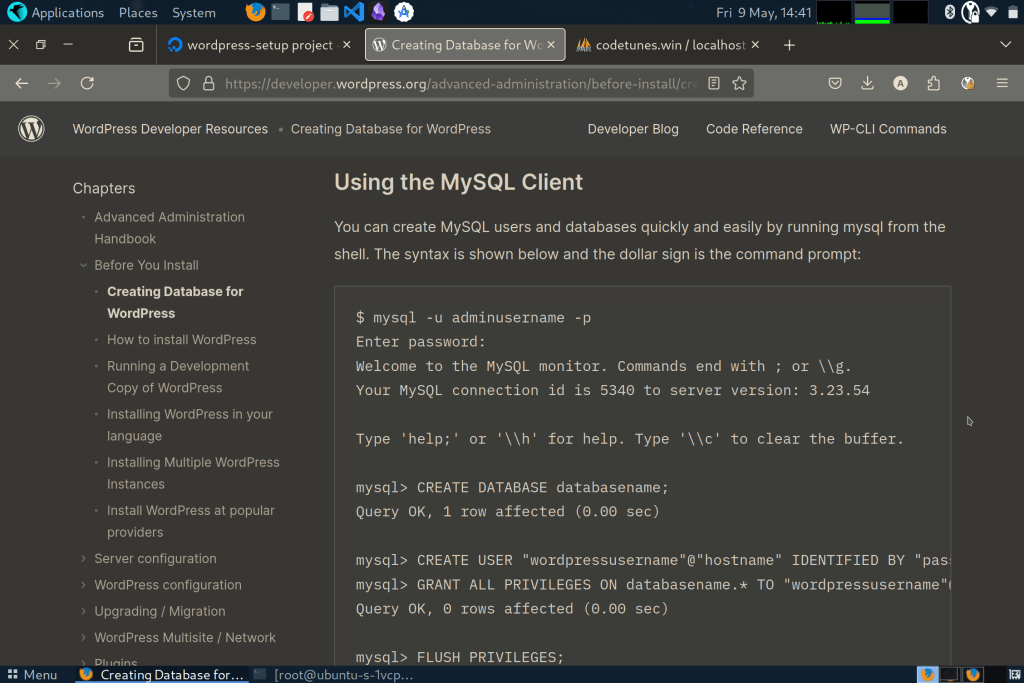
Task: Open How to install WordPress chapter
Action: [182, 340]
